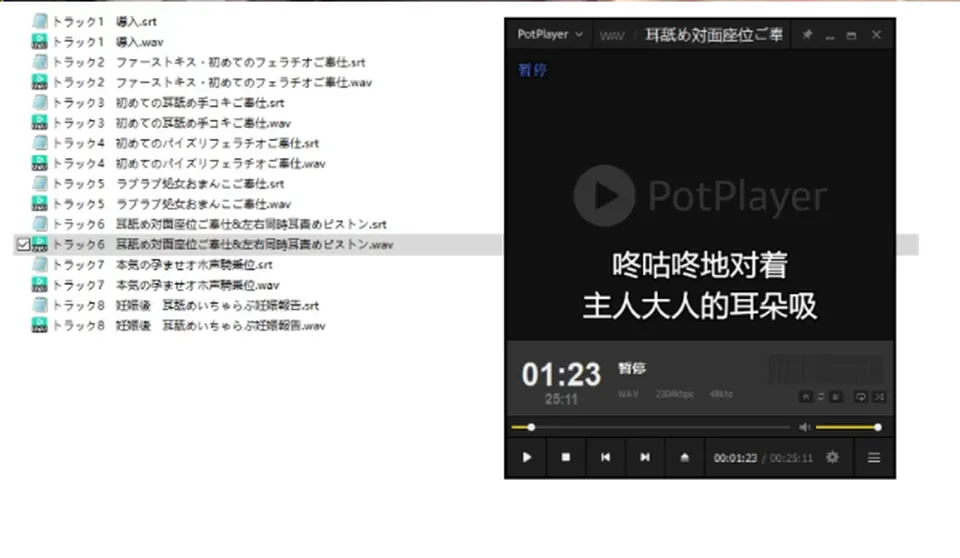Stop playback with the square stop button

[x=566, y=458]
